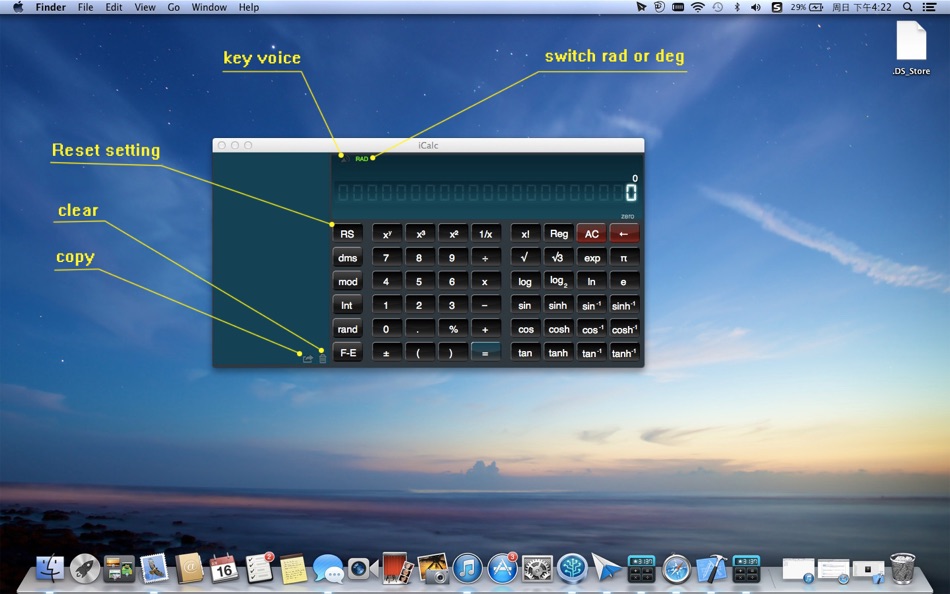This screenshot has height=594, width=950.
Task: Open the Reg register button
Action: tap(559, 233)
